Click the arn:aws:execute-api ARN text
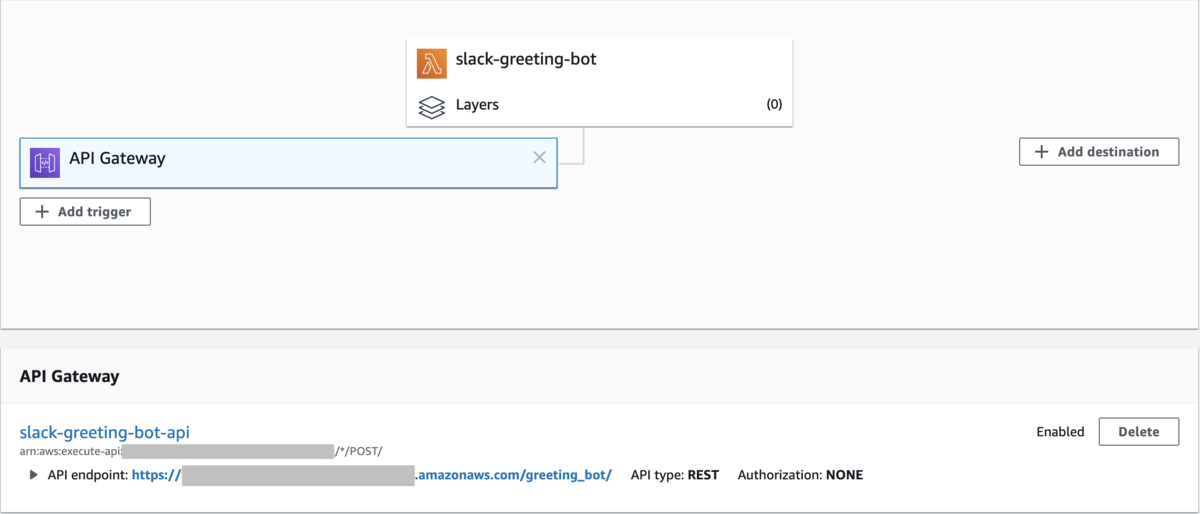The image size is (1200, 514). pos(201,452)
